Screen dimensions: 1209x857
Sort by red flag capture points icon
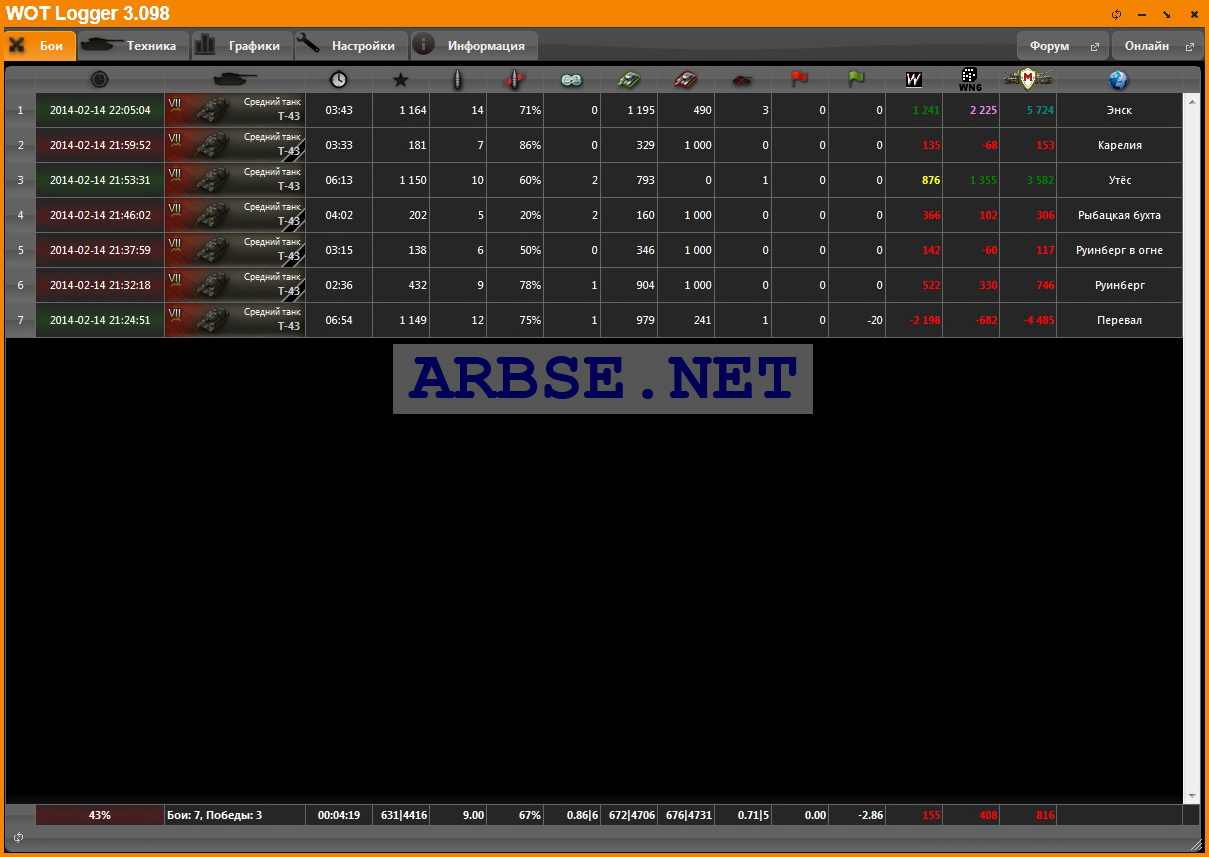coord(799,79)
